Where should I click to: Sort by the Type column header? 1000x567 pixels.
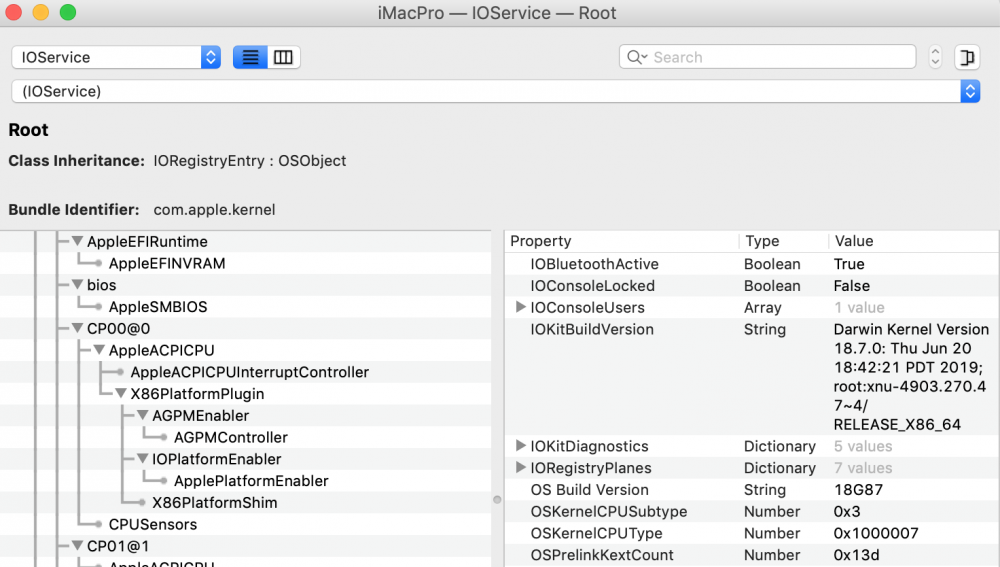click(x=784, y=241)
